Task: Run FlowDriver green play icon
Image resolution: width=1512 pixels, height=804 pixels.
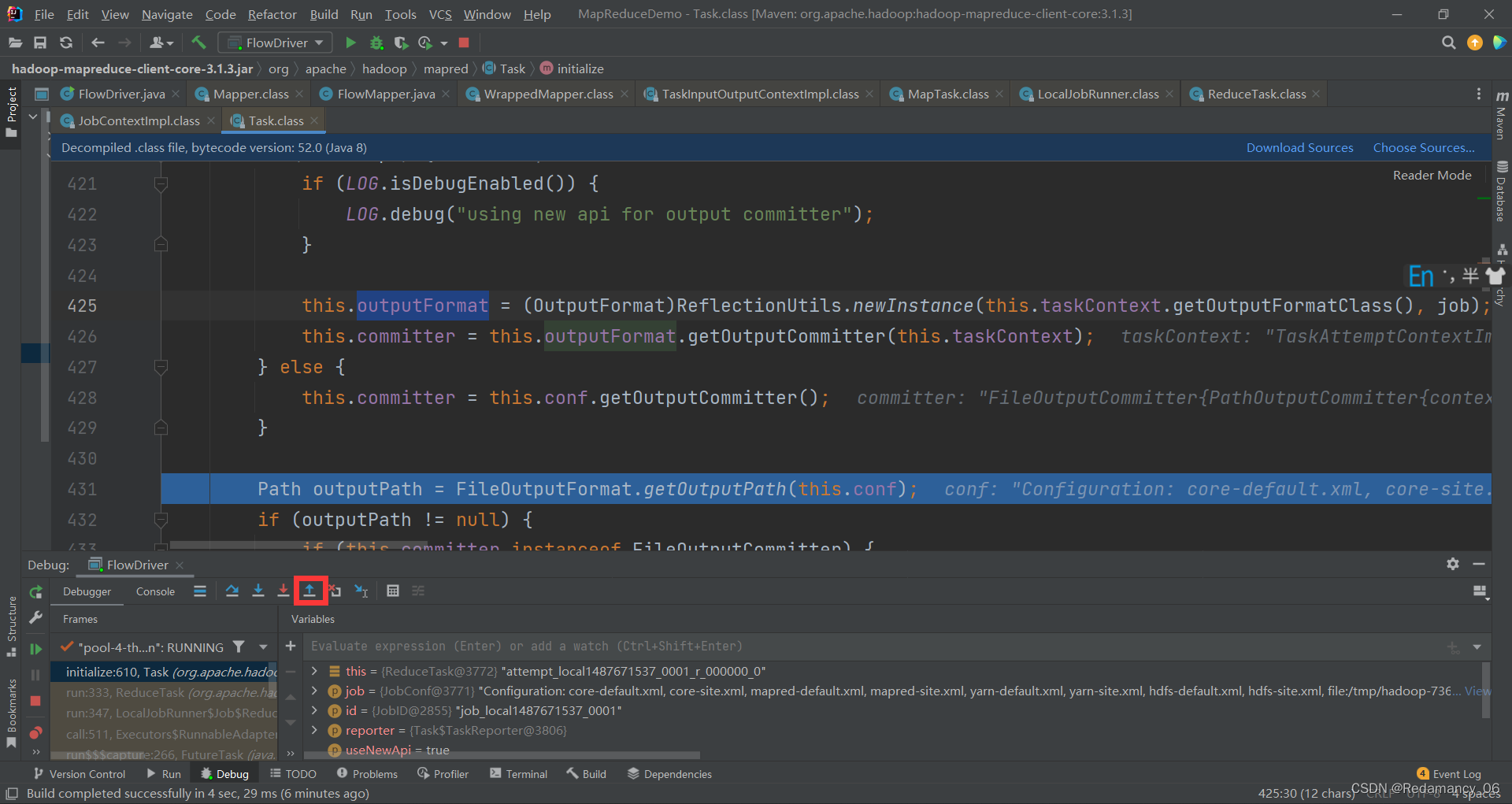Action: [351, 43]
